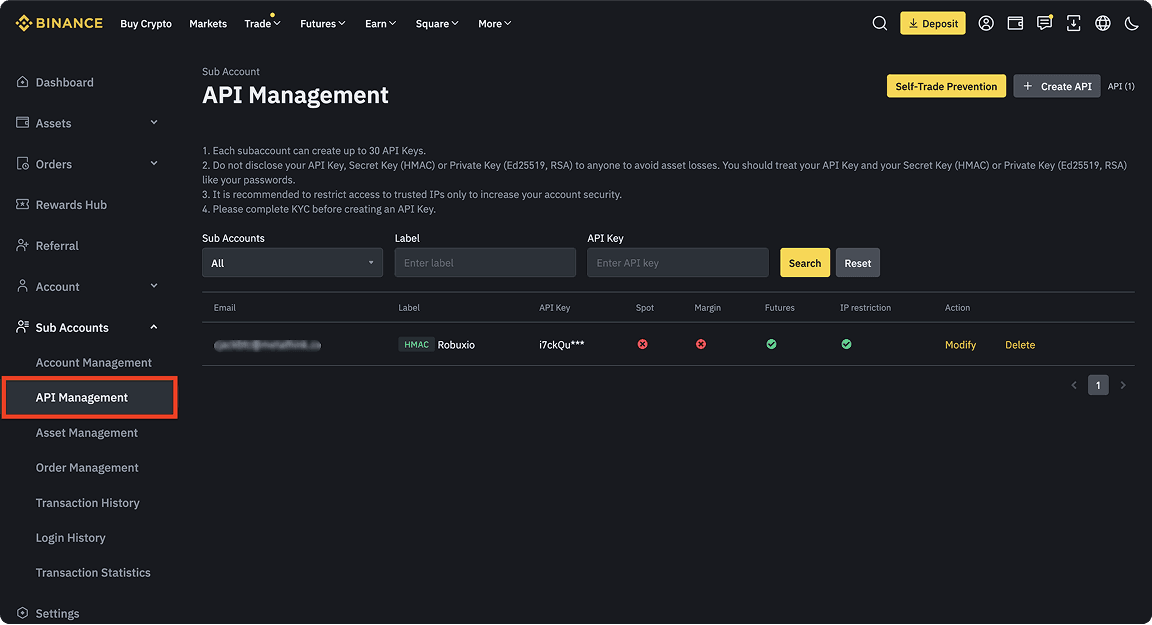Click the desktop app download icon
Viewport: 1152px width, 625px height.
pyautogui.click(x=1073, y=22)
